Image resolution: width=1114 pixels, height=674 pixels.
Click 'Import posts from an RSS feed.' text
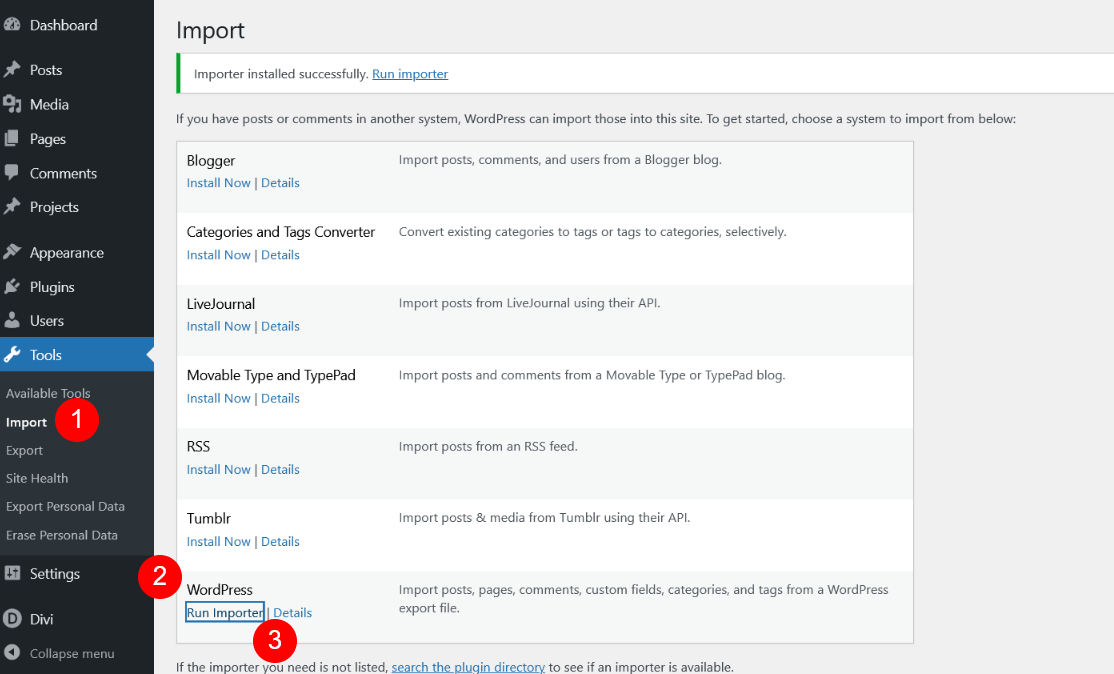[488, 446]
